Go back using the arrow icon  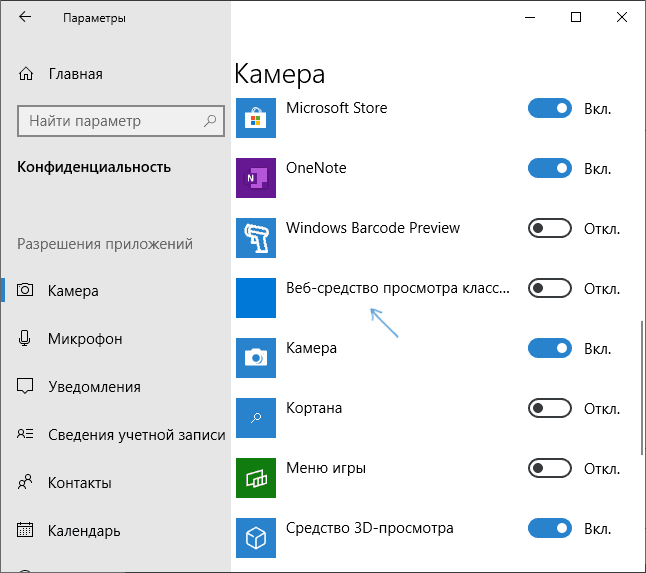coord(25,17)
